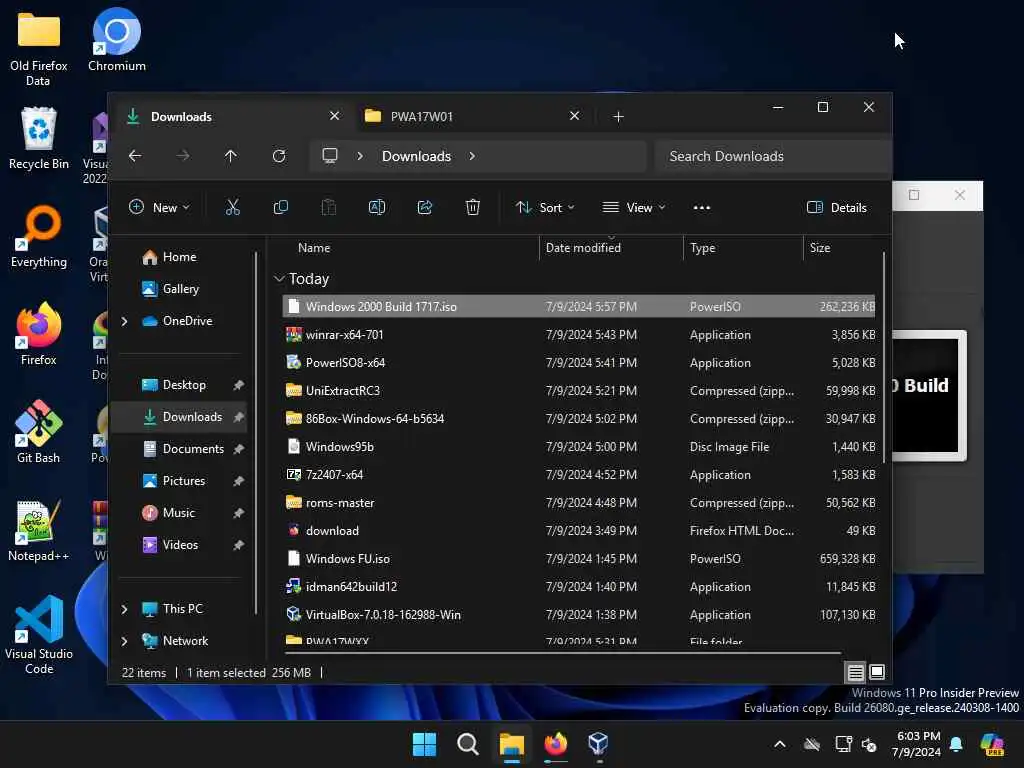Toggle the Details pane
This screenshot has width=1024, height=768.
[837, 208]
